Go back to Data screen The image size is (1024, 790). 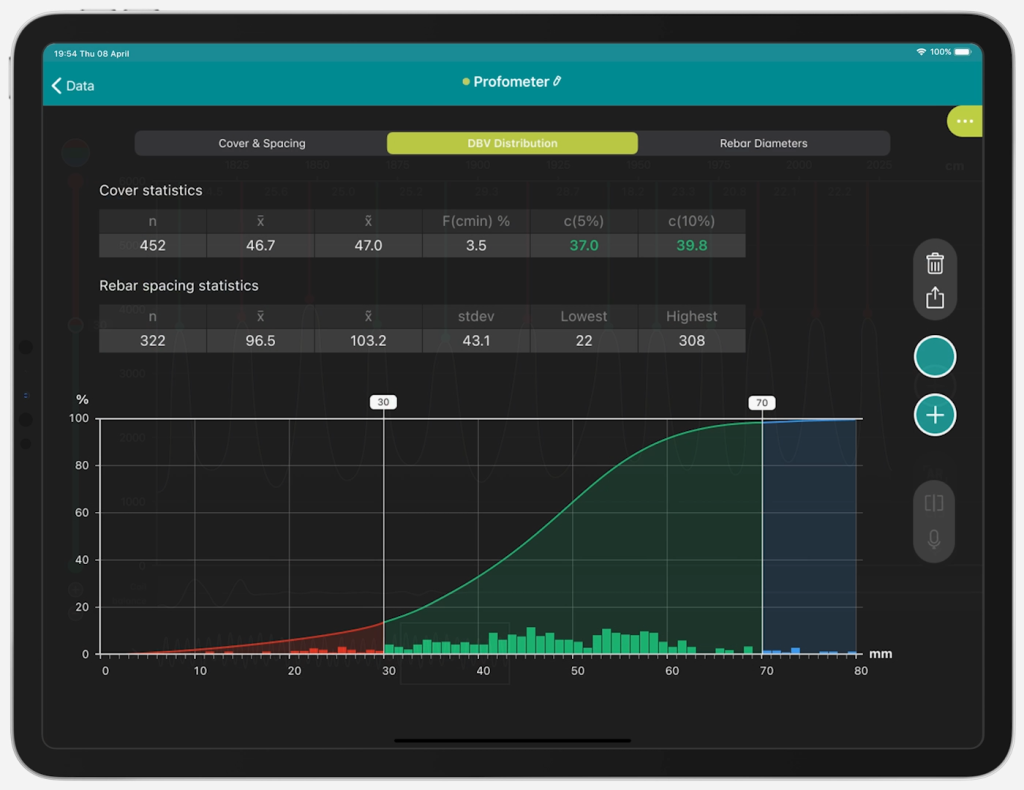tap(72, 86)
